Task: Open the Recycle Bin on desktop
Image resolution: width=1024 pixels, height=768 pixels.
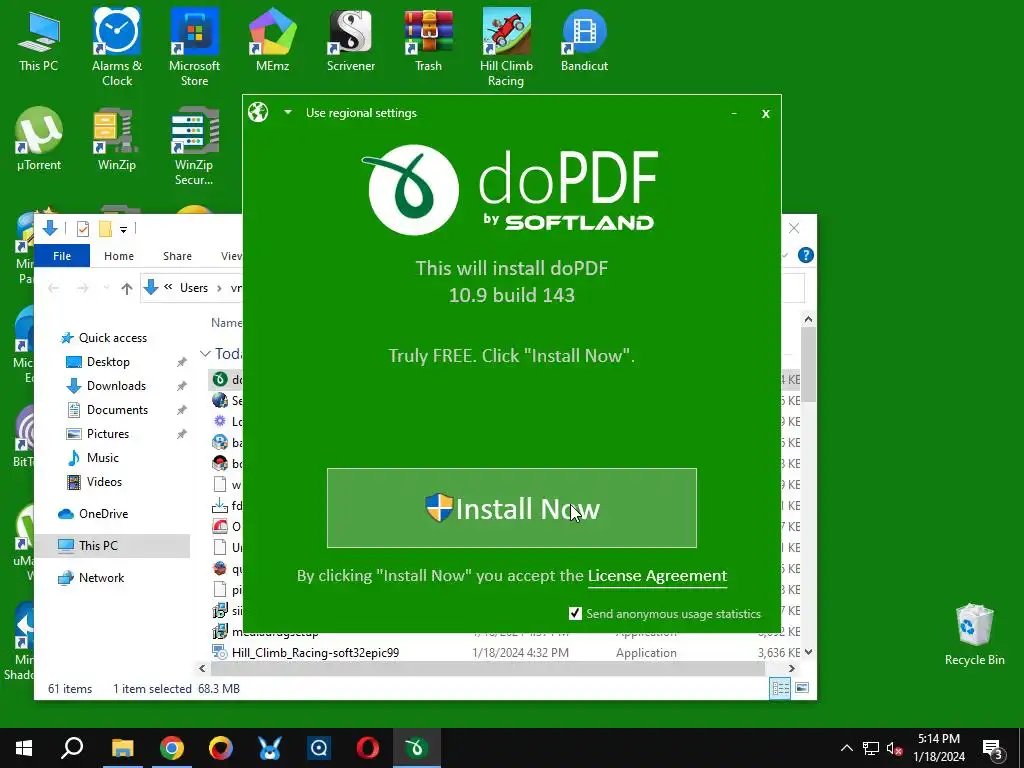Action: coord(974,633)
